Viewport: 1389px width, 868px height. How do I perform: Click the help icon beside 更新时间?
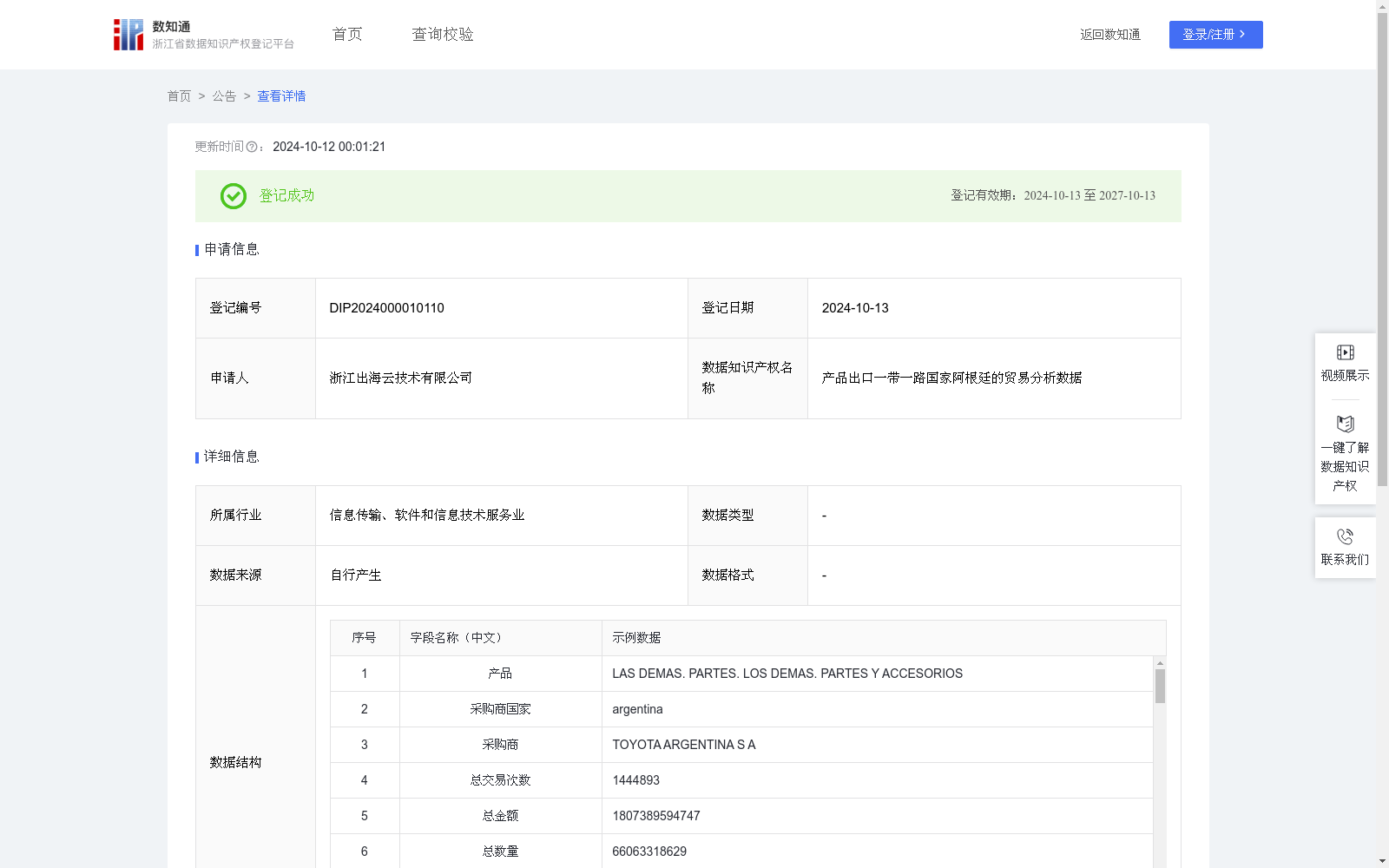tap(252, 148)
